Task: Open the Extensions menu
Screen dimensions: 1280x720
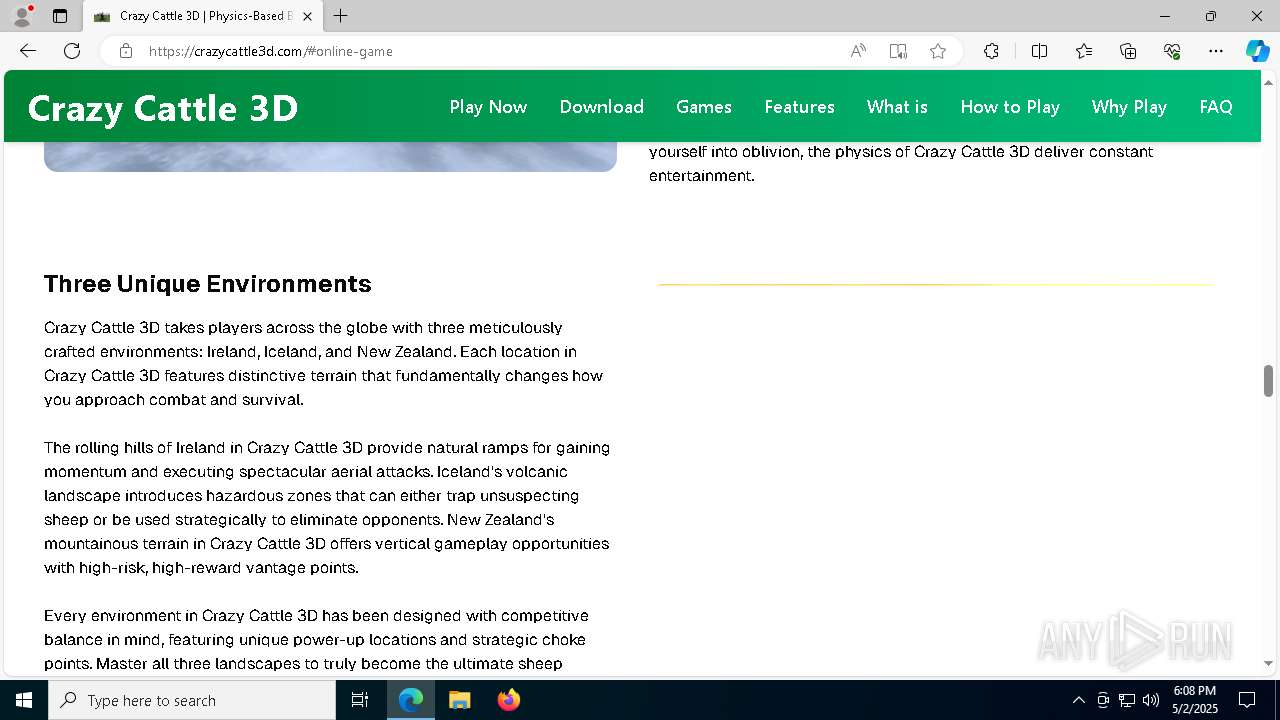Action: [x=991, y=51]
